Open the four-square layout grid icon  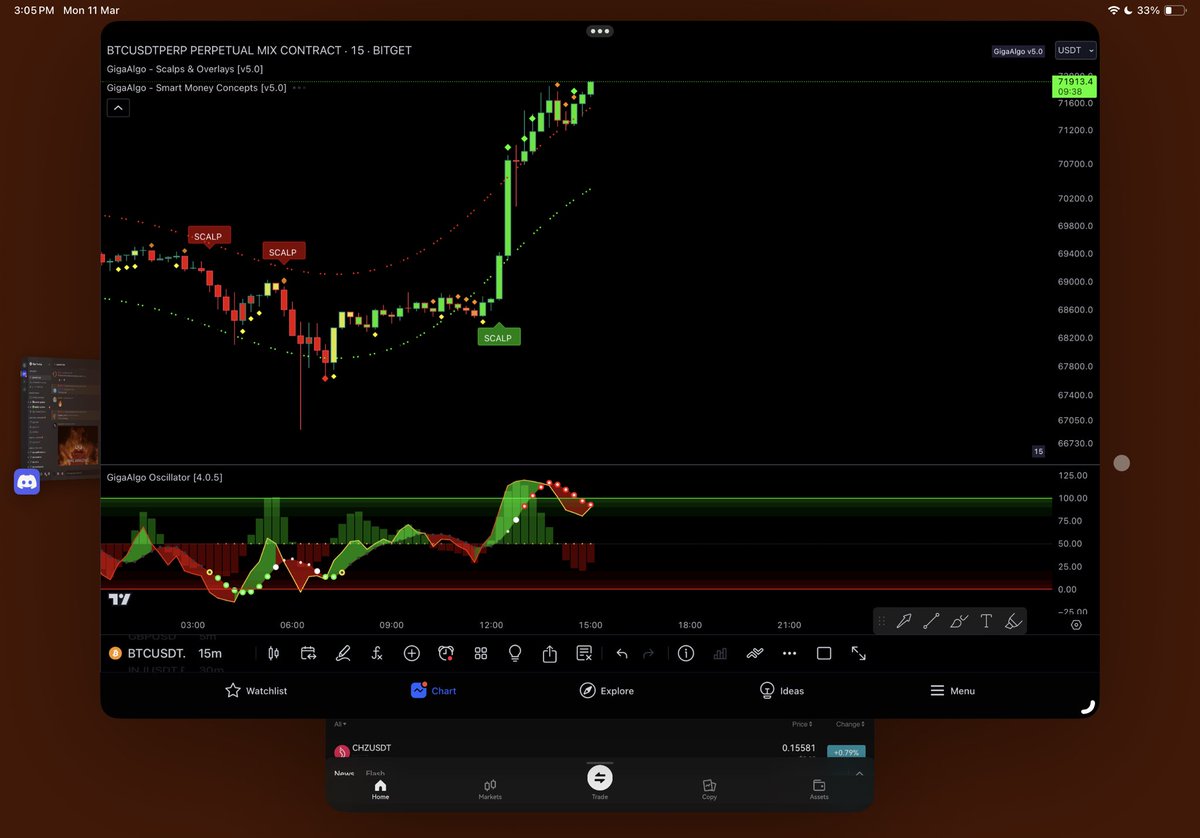(480, 653)
